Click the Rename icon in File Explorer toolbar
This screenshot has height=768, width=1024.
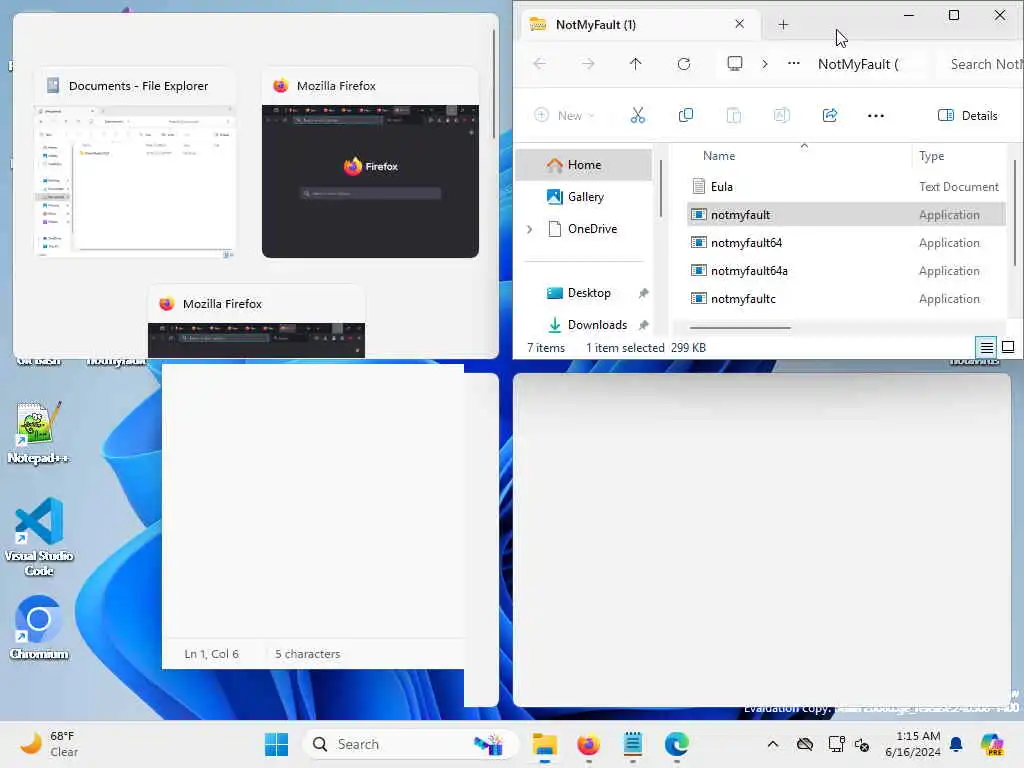point(782,116)
